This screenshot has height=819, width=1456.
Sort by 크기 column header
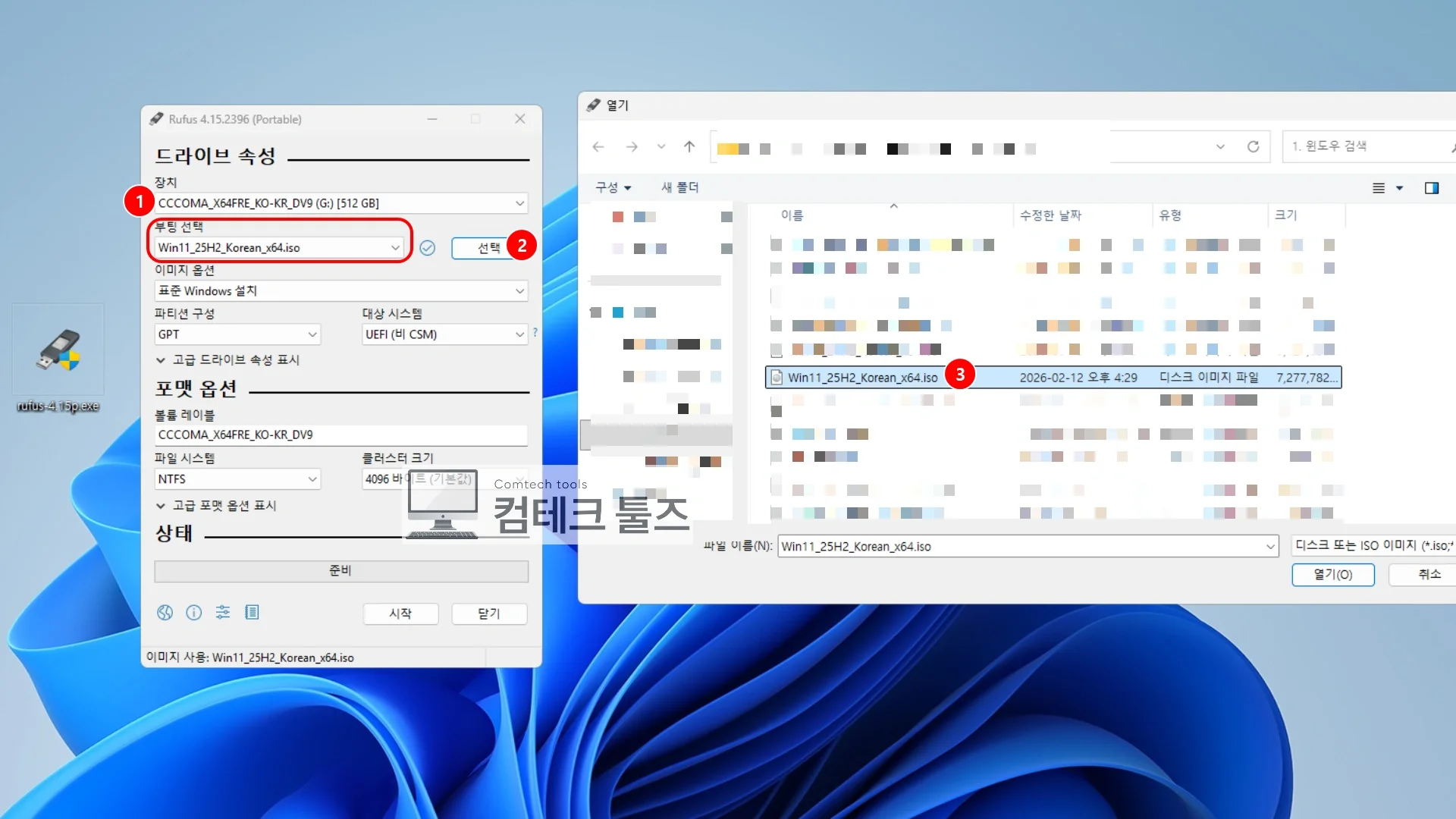(1285, 215)
